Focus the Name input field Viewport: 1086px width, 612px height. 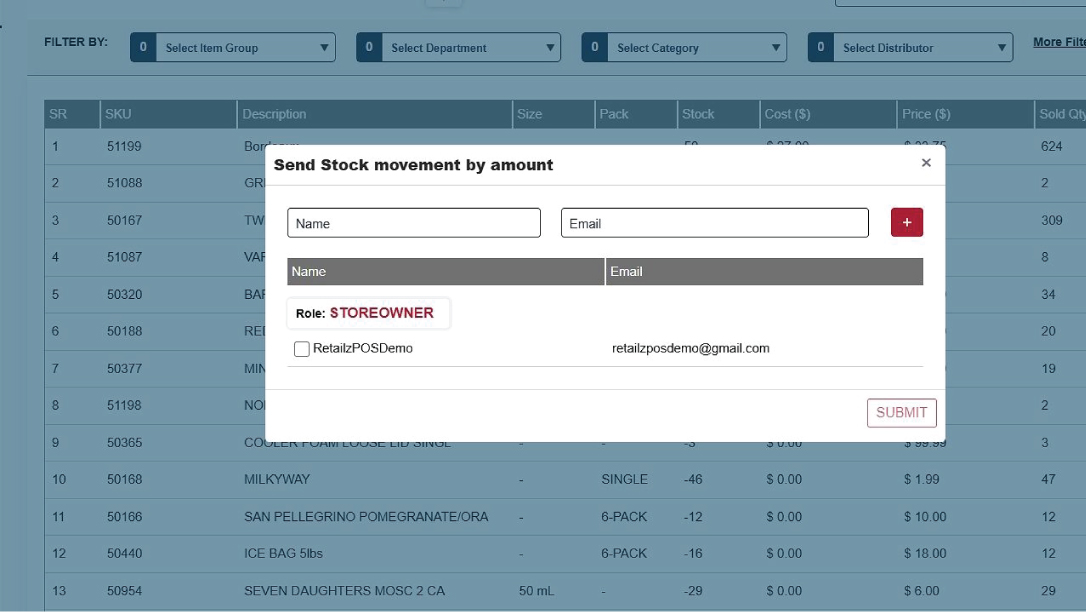click(413, 223)
